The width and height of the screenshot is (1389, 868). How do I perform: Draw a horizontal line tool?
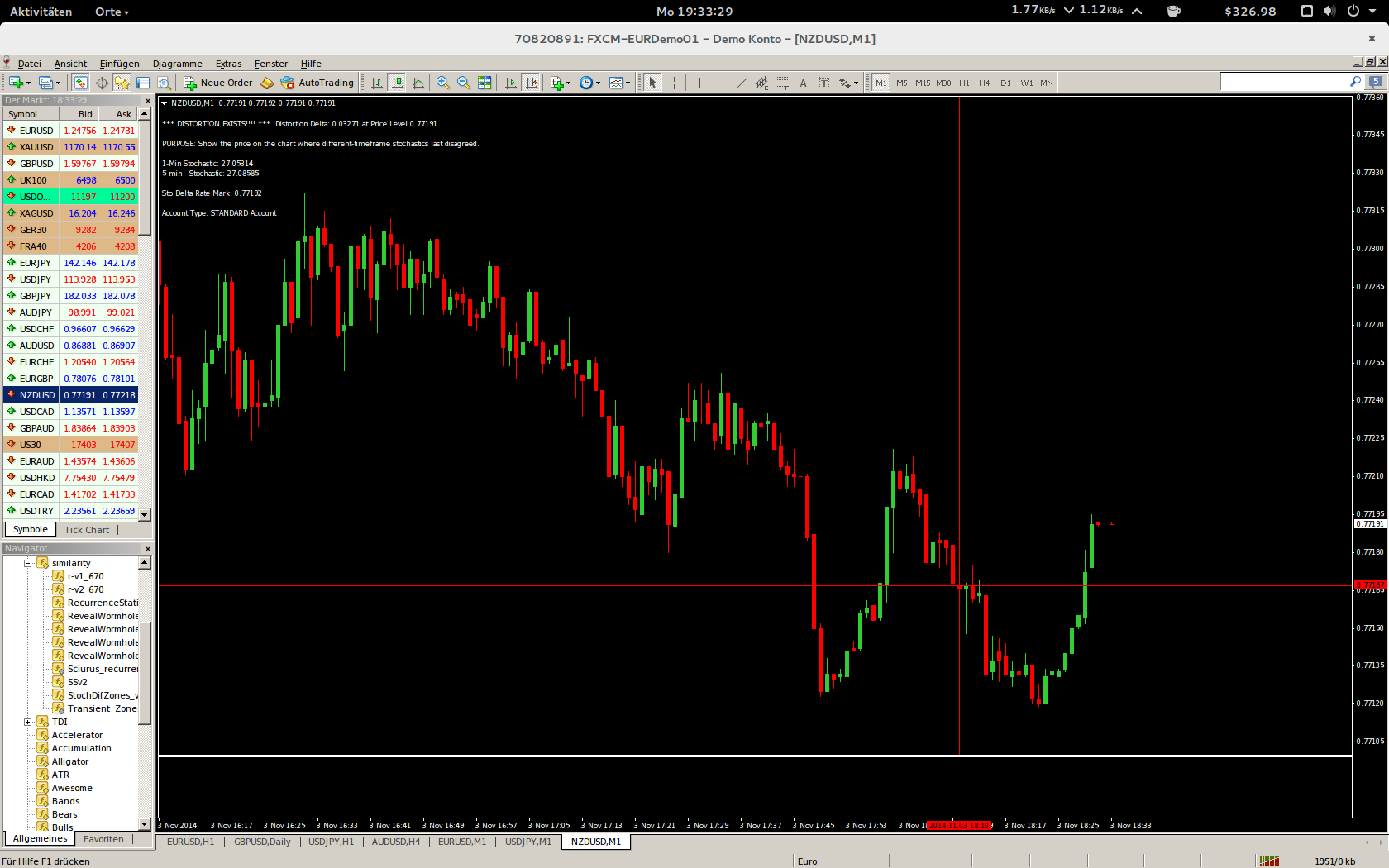tap(720, 83)
